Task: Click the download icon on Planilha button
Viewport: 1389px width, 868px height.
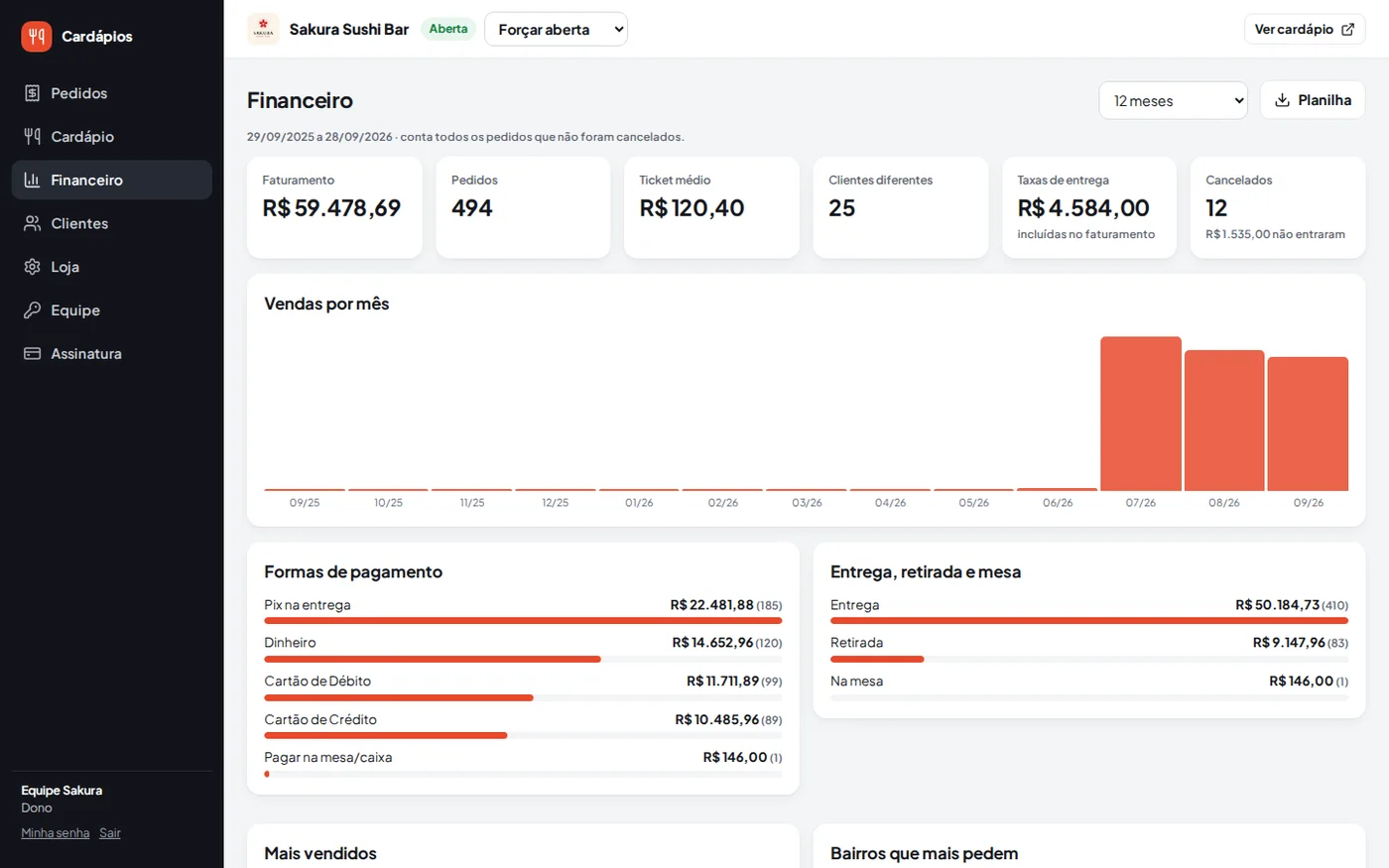Action: (1282, 100)
